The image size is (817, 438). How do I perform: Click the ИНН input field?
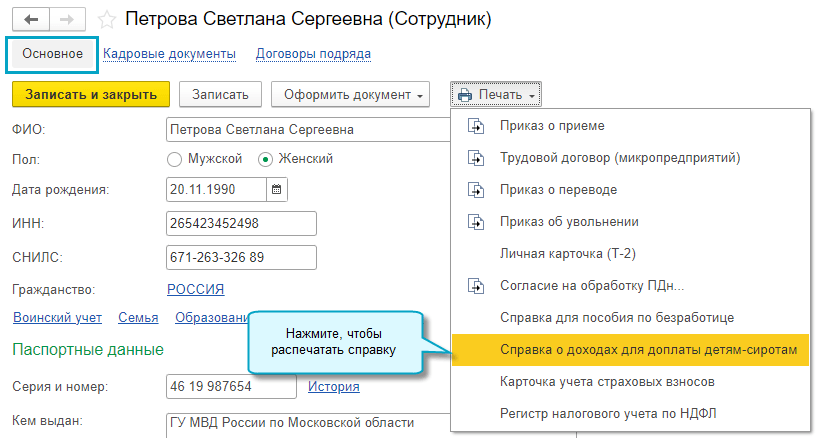[x=241, y=223]
